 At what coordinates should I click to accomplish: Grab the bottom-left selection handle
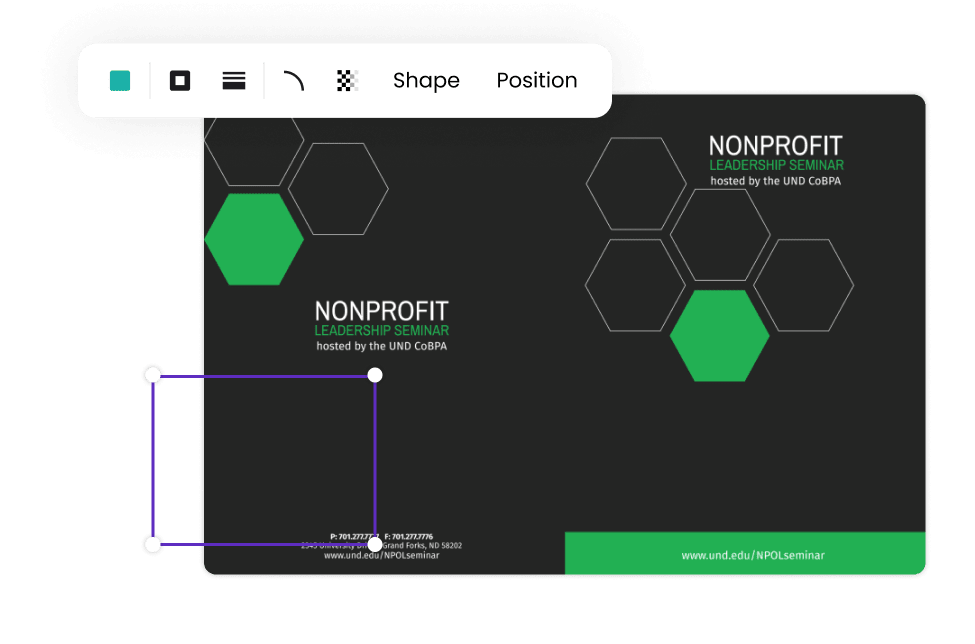pyautogui.click(x=153, y=545)
